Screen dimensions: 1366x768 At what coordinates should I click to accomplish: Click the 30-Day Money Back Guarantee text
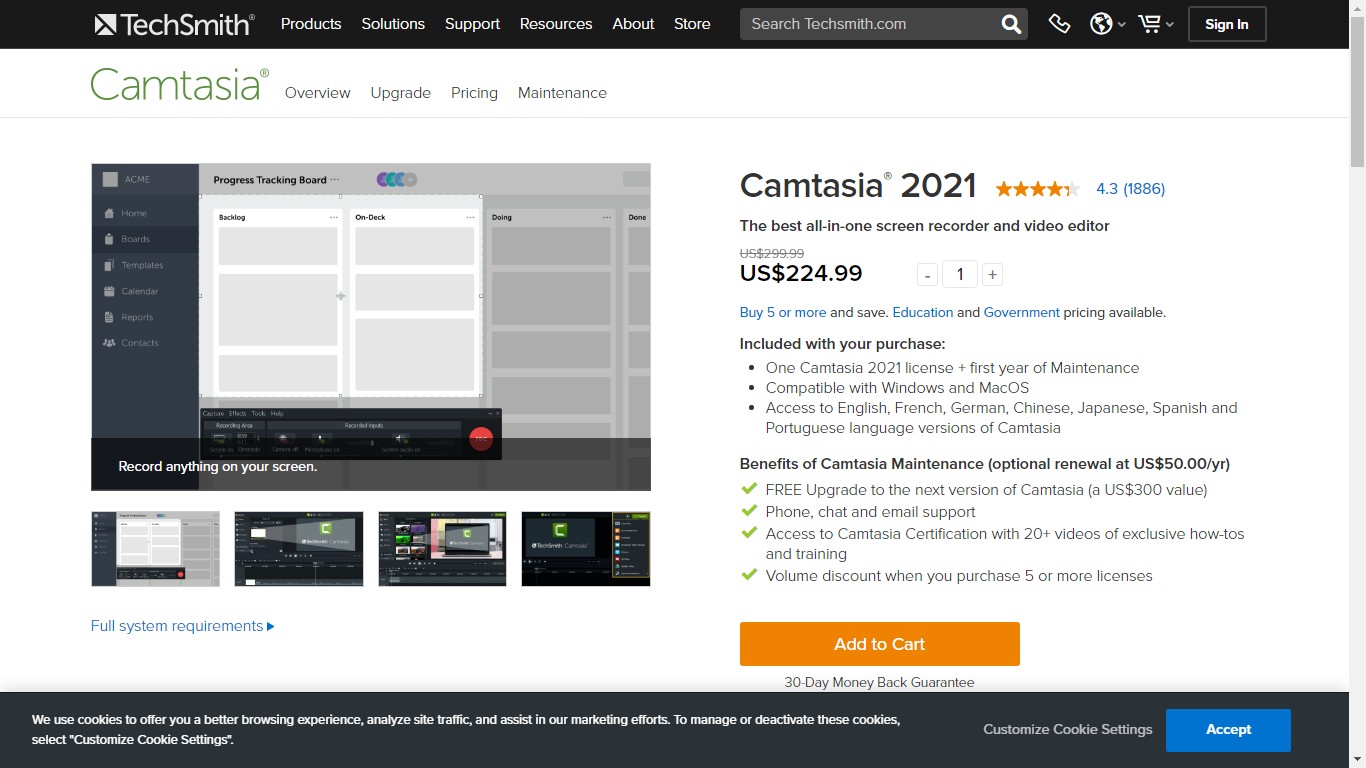pyautogui.click(x=879, y=682)
